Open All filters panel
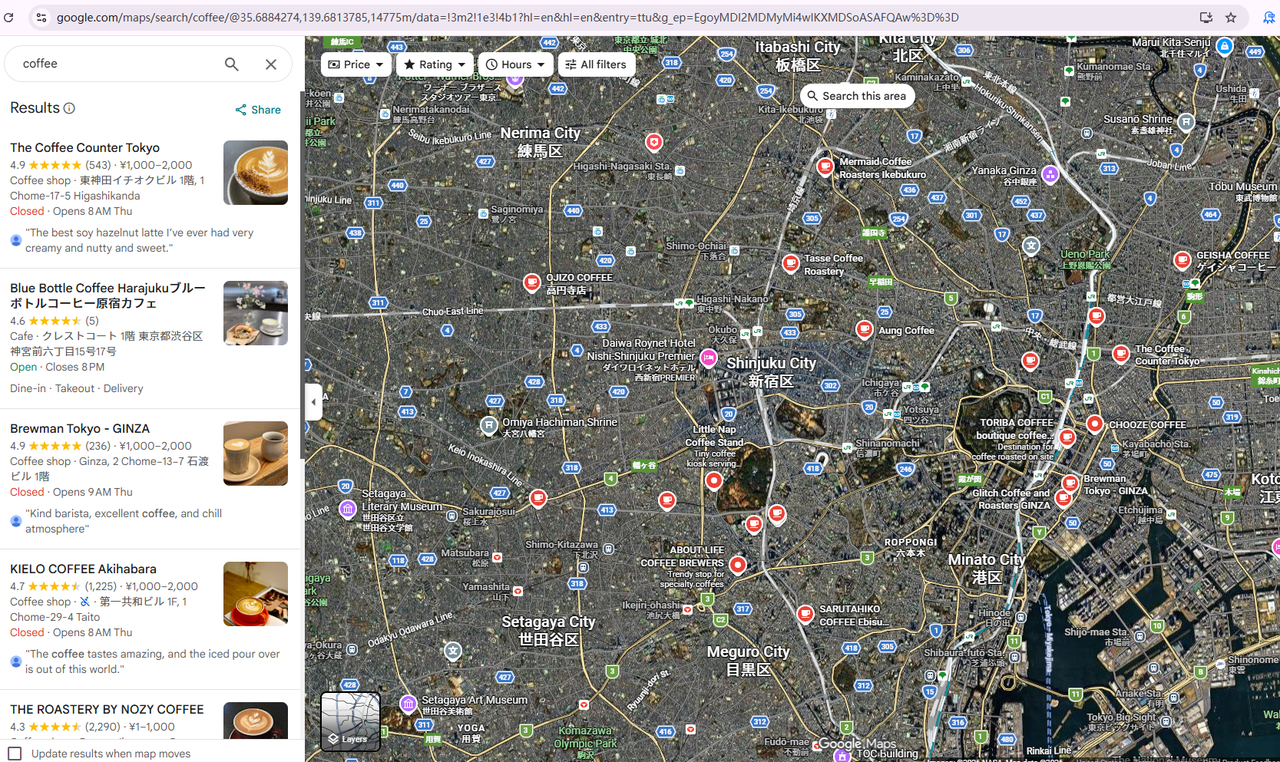This screenshot has height=762, width=1280. click(596, 64)
